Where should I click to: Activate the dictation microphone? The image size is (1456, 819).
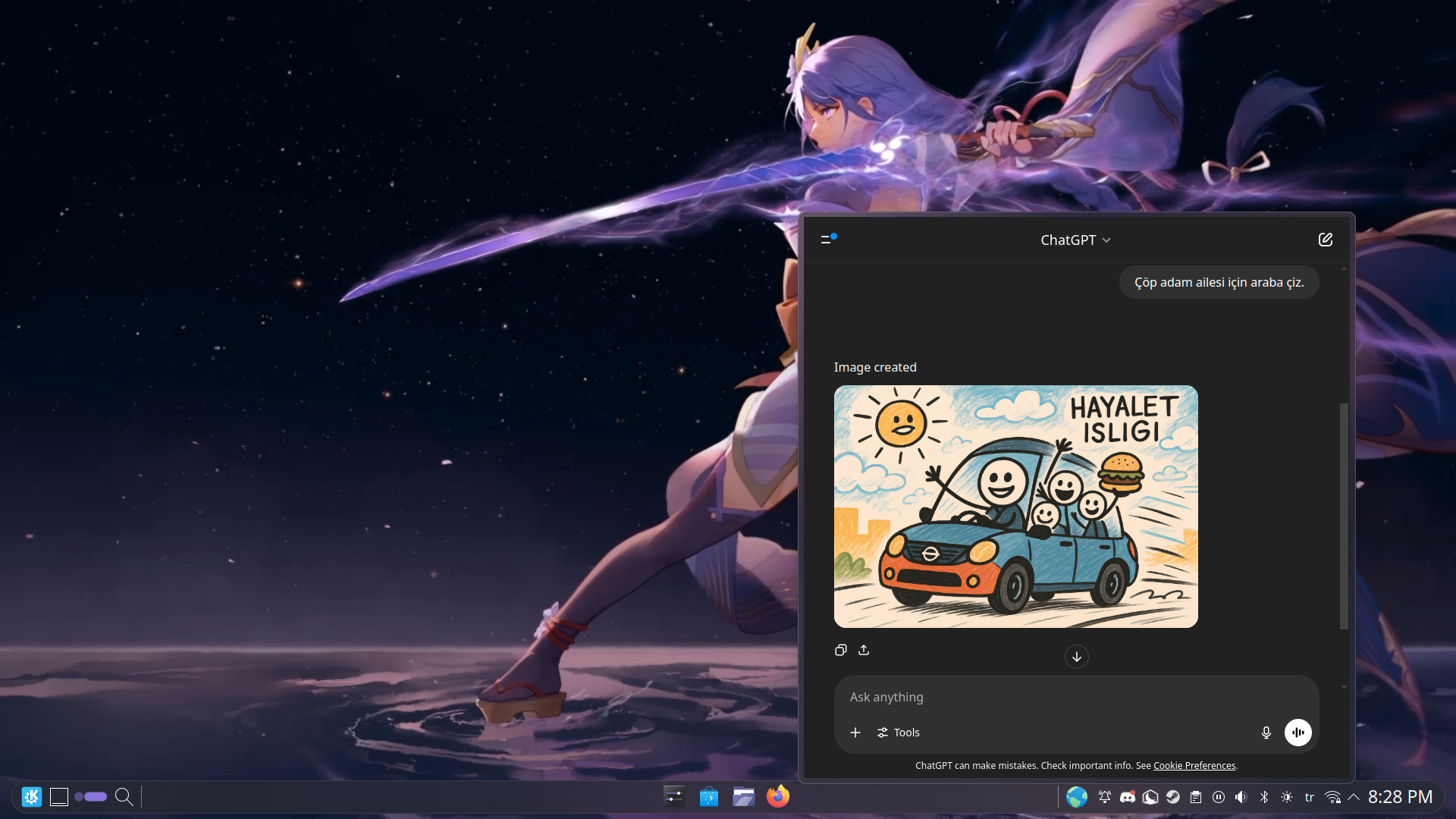pyautogui.click(x=1266, y=733)
